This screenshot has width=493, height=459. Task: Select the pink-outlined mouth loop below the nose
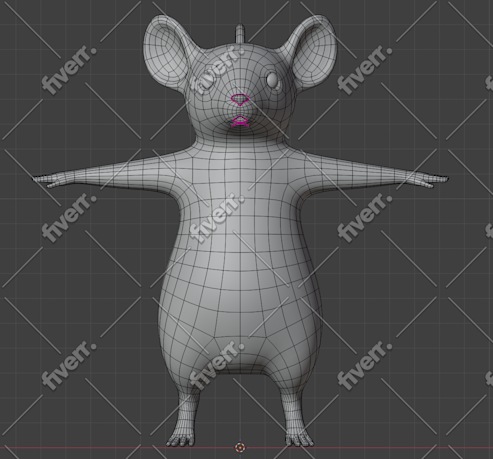tap(240, 121)
